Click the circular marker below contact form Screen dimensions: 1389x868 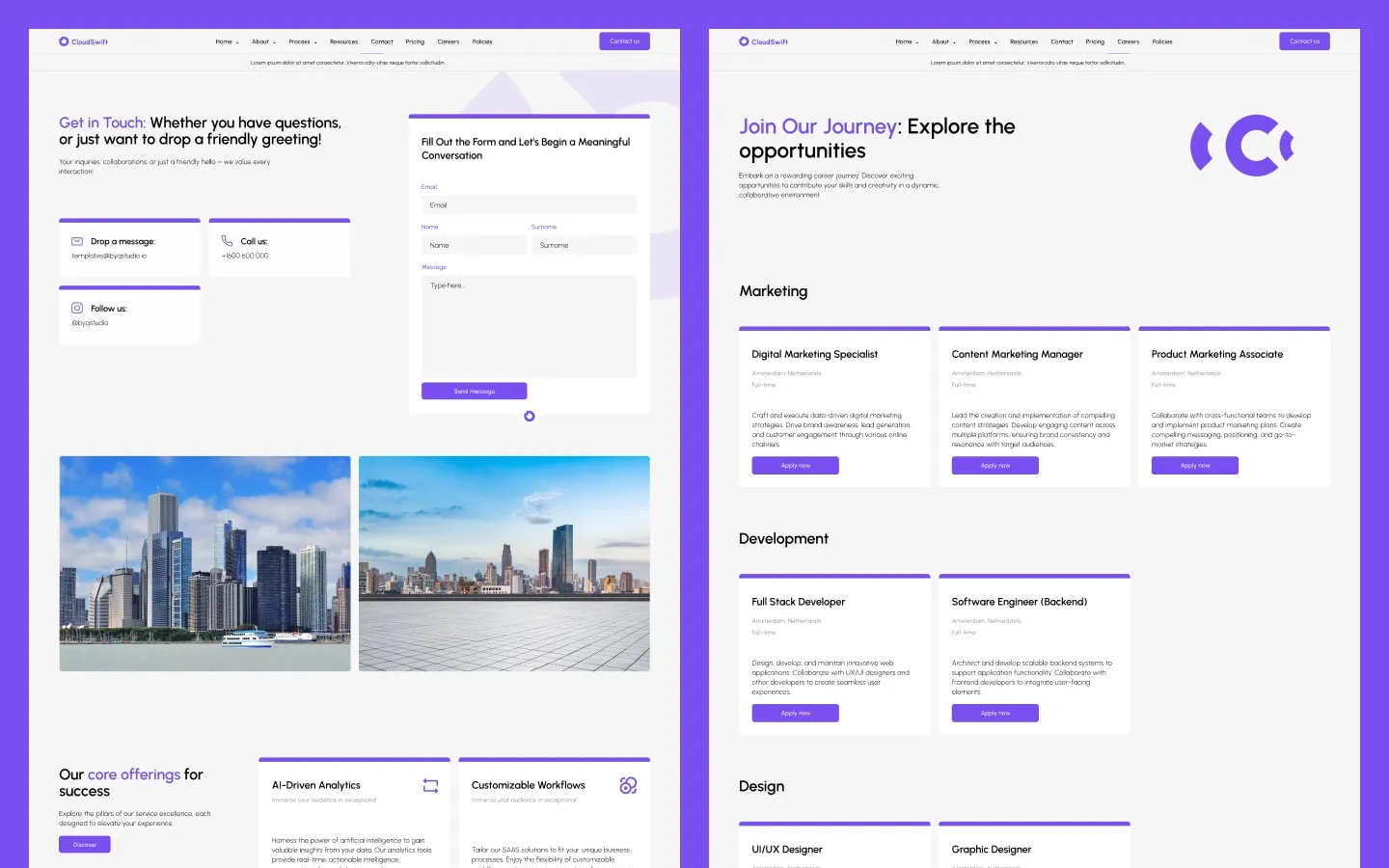pyautogui.click(x=529, y=417)
